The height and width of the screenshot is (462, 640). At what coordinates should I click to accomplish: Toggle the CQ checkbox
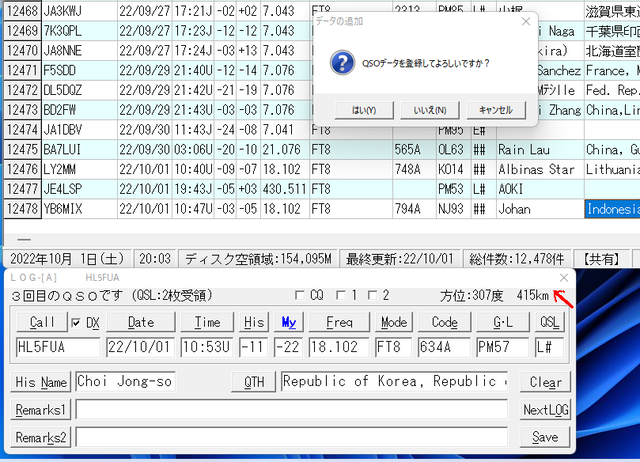pos(300,295)
